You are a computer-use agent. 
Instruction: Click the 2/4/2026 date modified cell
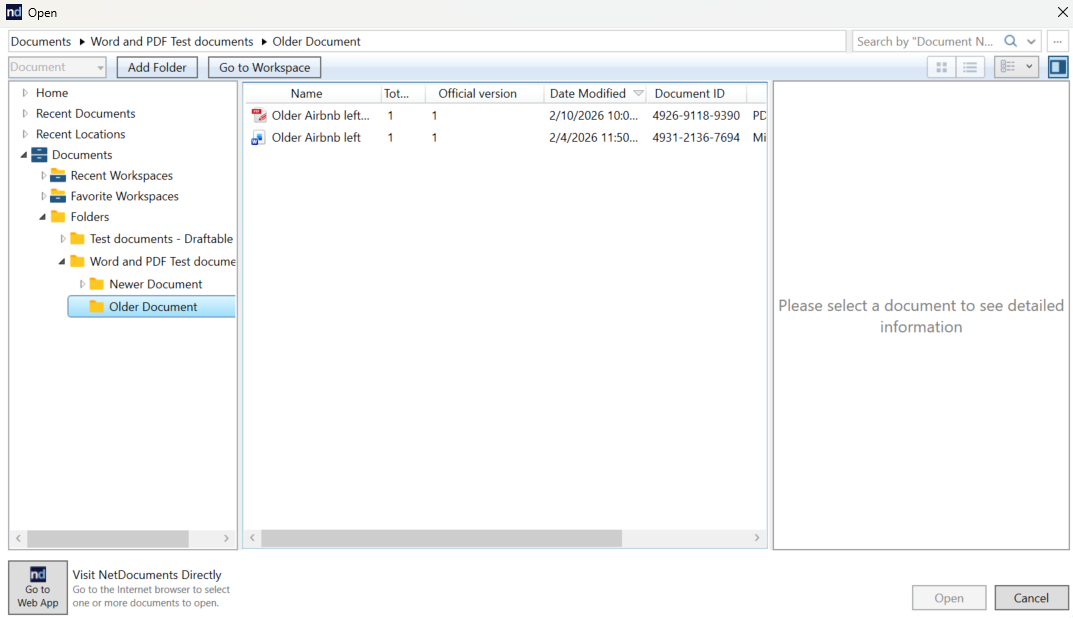593,138
